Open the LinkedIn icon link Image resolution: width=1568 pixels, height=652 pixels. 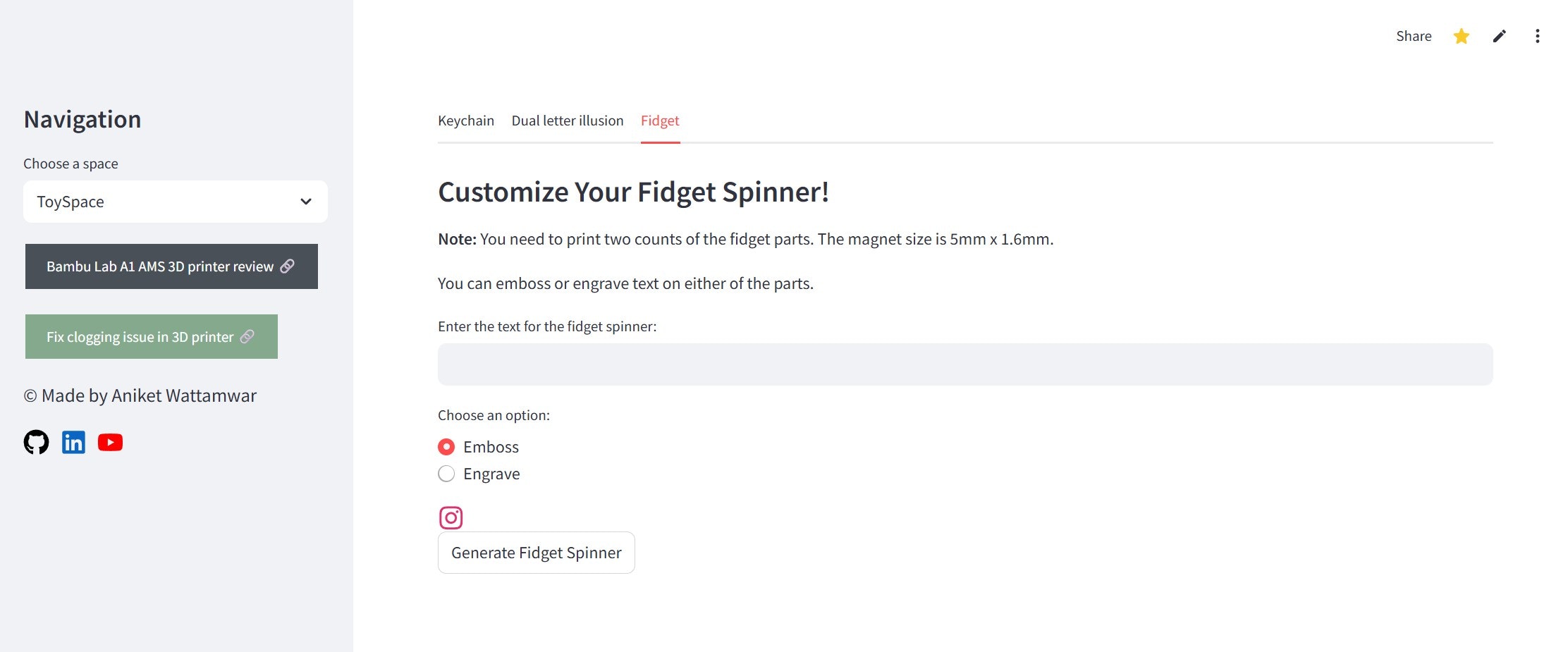(x=73, y=442)
